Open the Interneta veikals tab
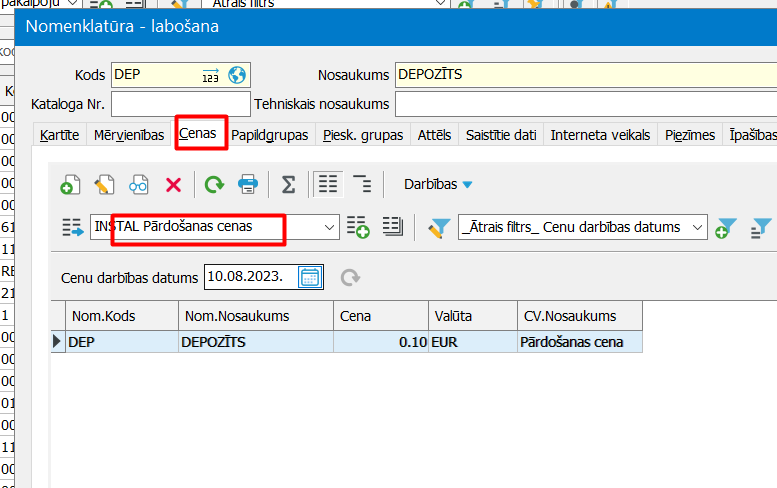 point(600,135)
